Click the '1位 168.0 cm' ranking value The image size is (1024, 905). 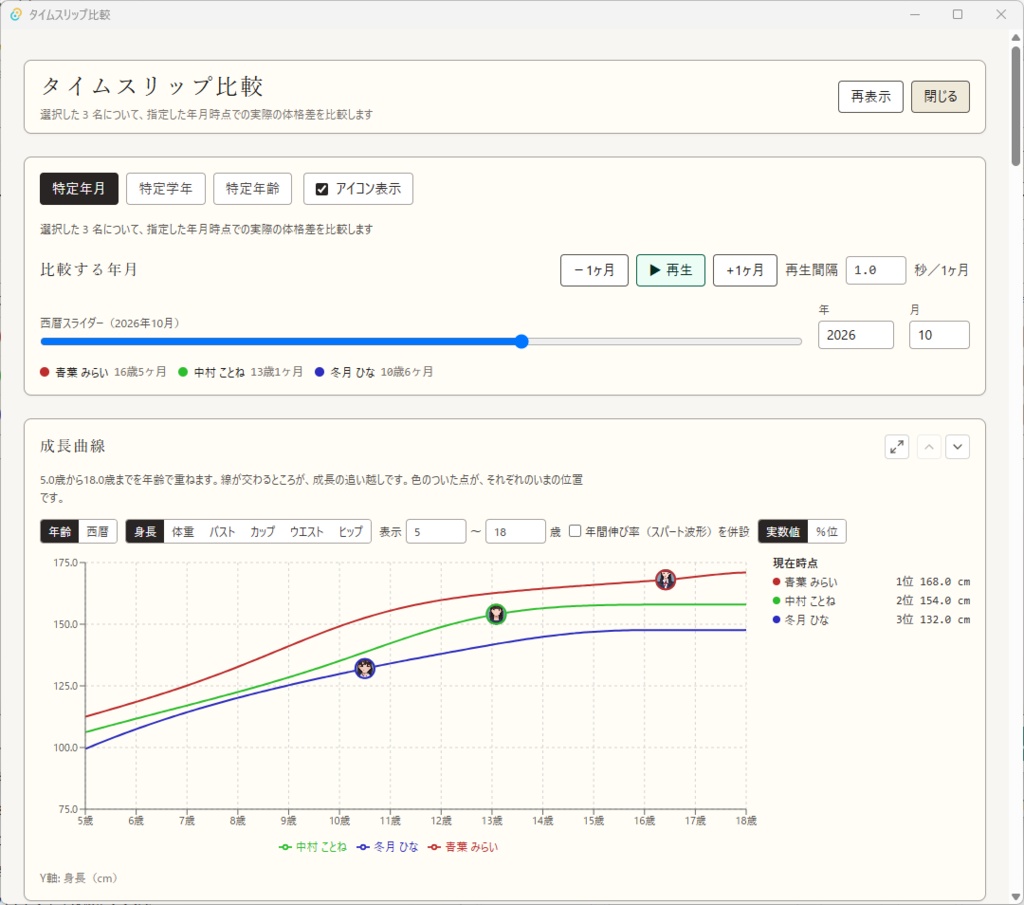pos(933,582)
